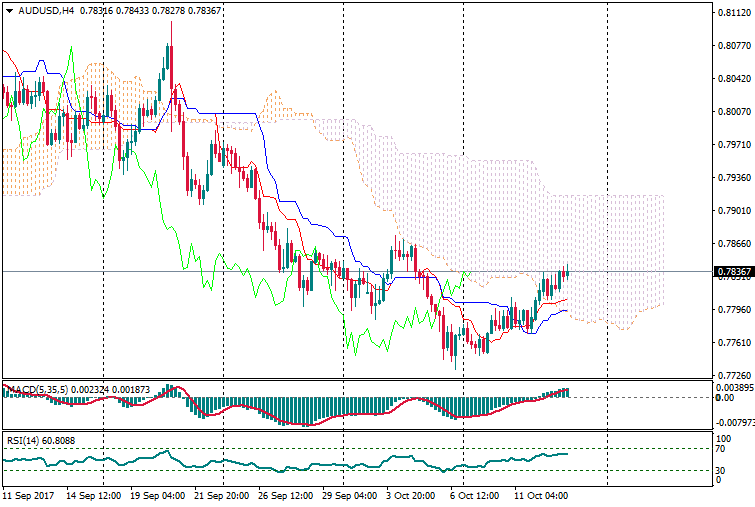Click the dropdown triangle beside AUDUSD,H4
Image resolution: width=755 pixels, height=507 pixels.
9,11
